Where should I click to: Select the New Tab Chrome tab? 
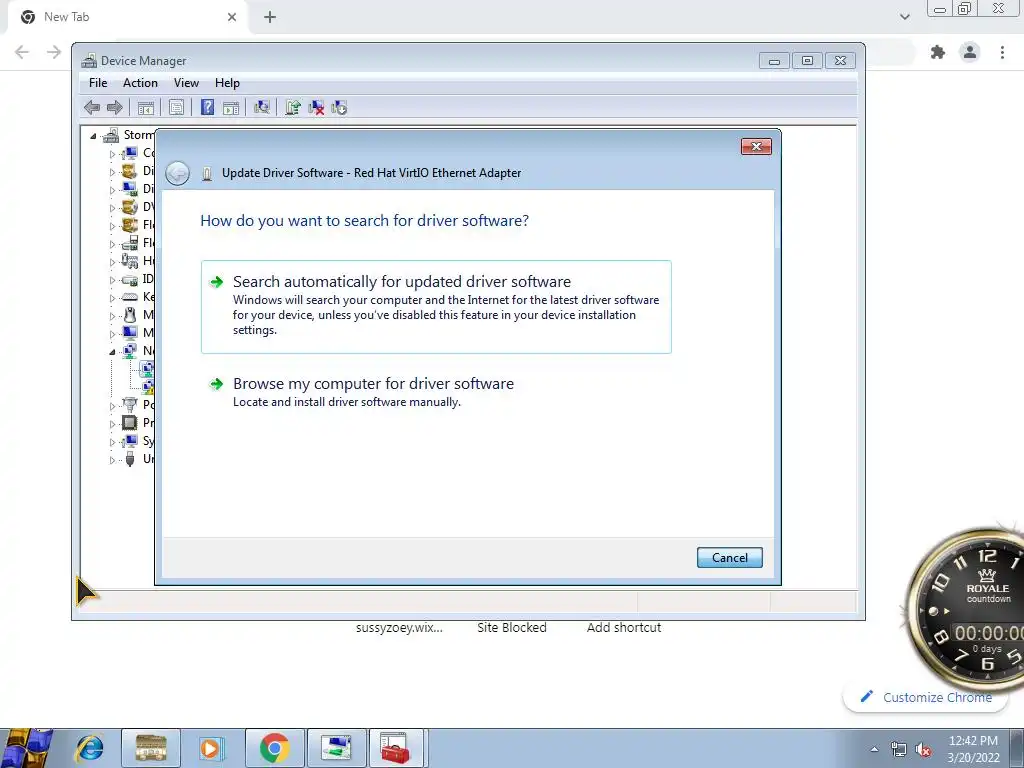[x=127, y=18]
